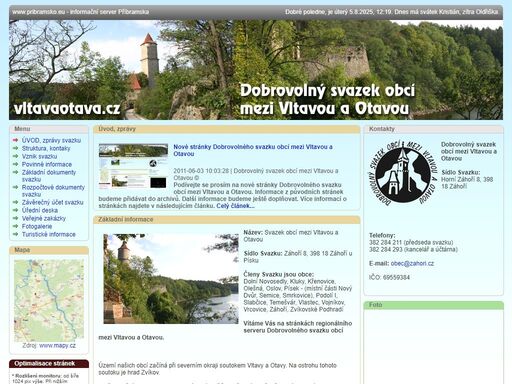The width and height of the screenshot is (512, 384).
Task: Click the date and greeting text in header
Action: coord(391,12)
